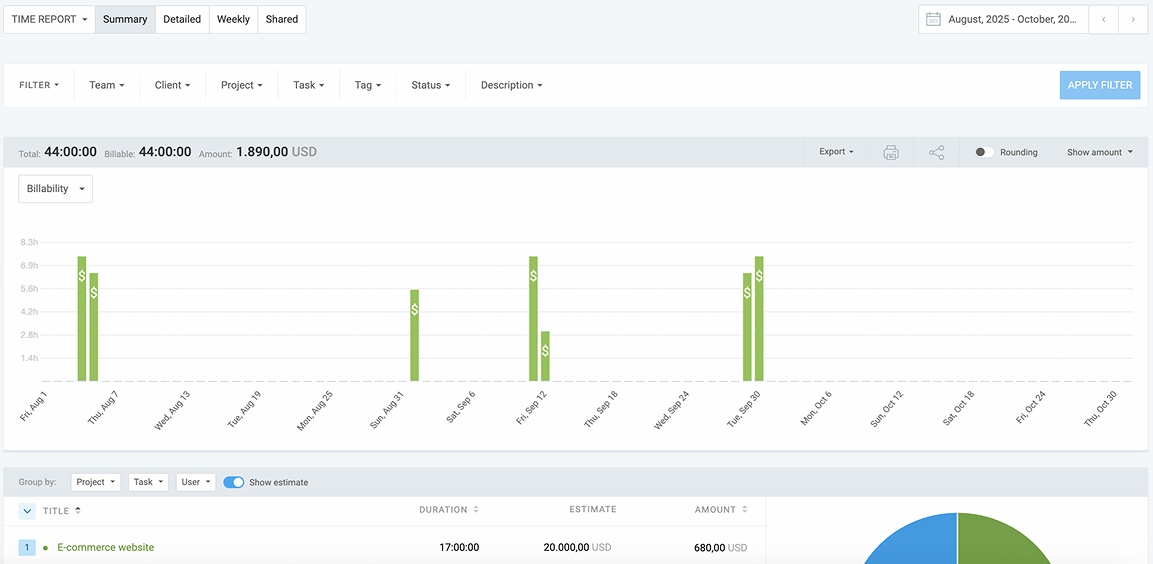Toggle the Rounding switch

pos(984,152)
